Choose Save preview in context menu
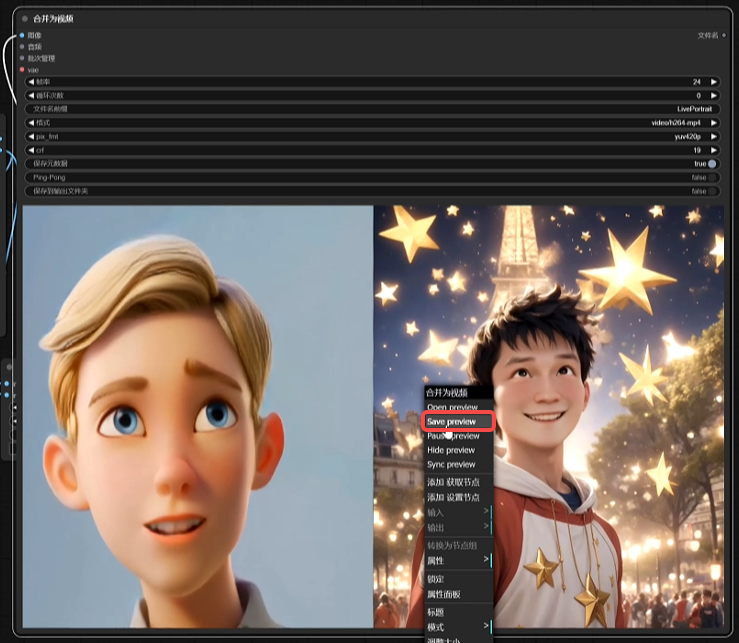 coord(459,422)
